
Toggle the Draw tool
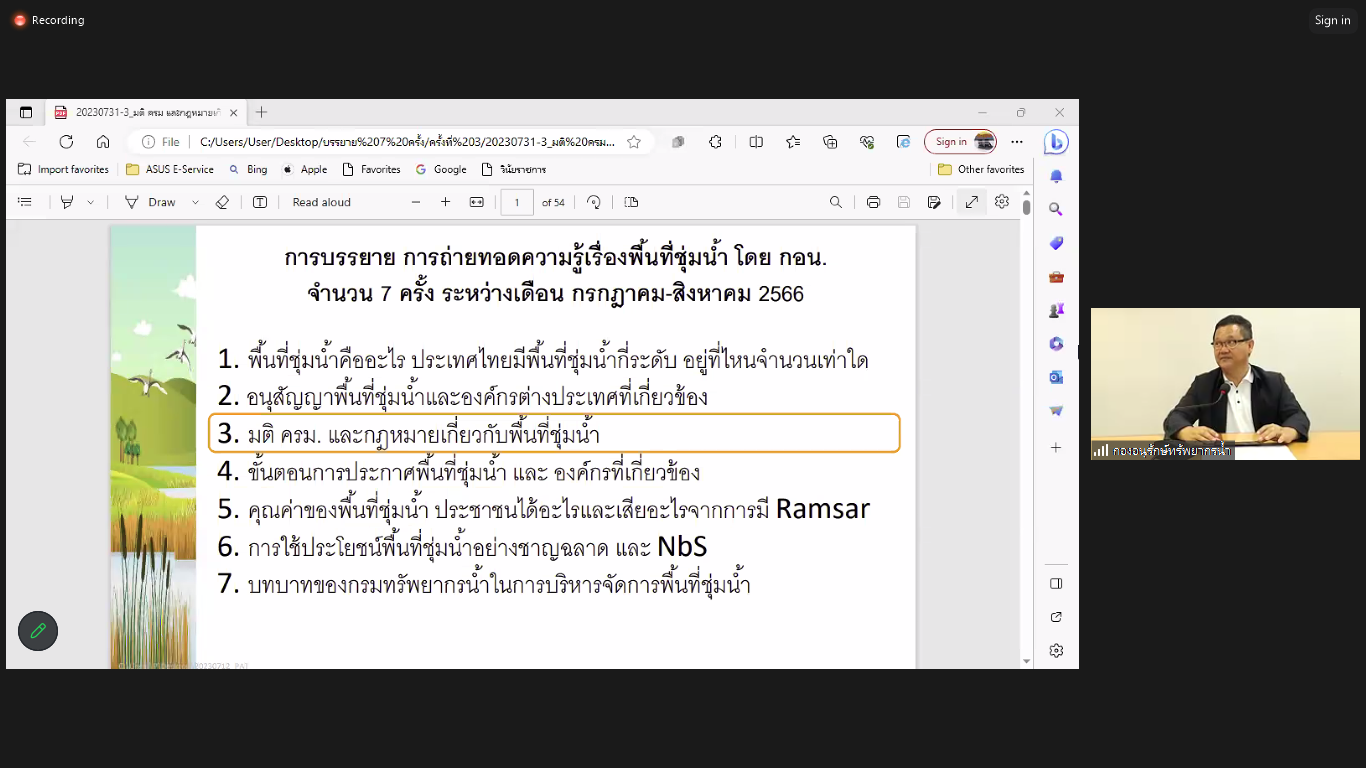point(150,202)
